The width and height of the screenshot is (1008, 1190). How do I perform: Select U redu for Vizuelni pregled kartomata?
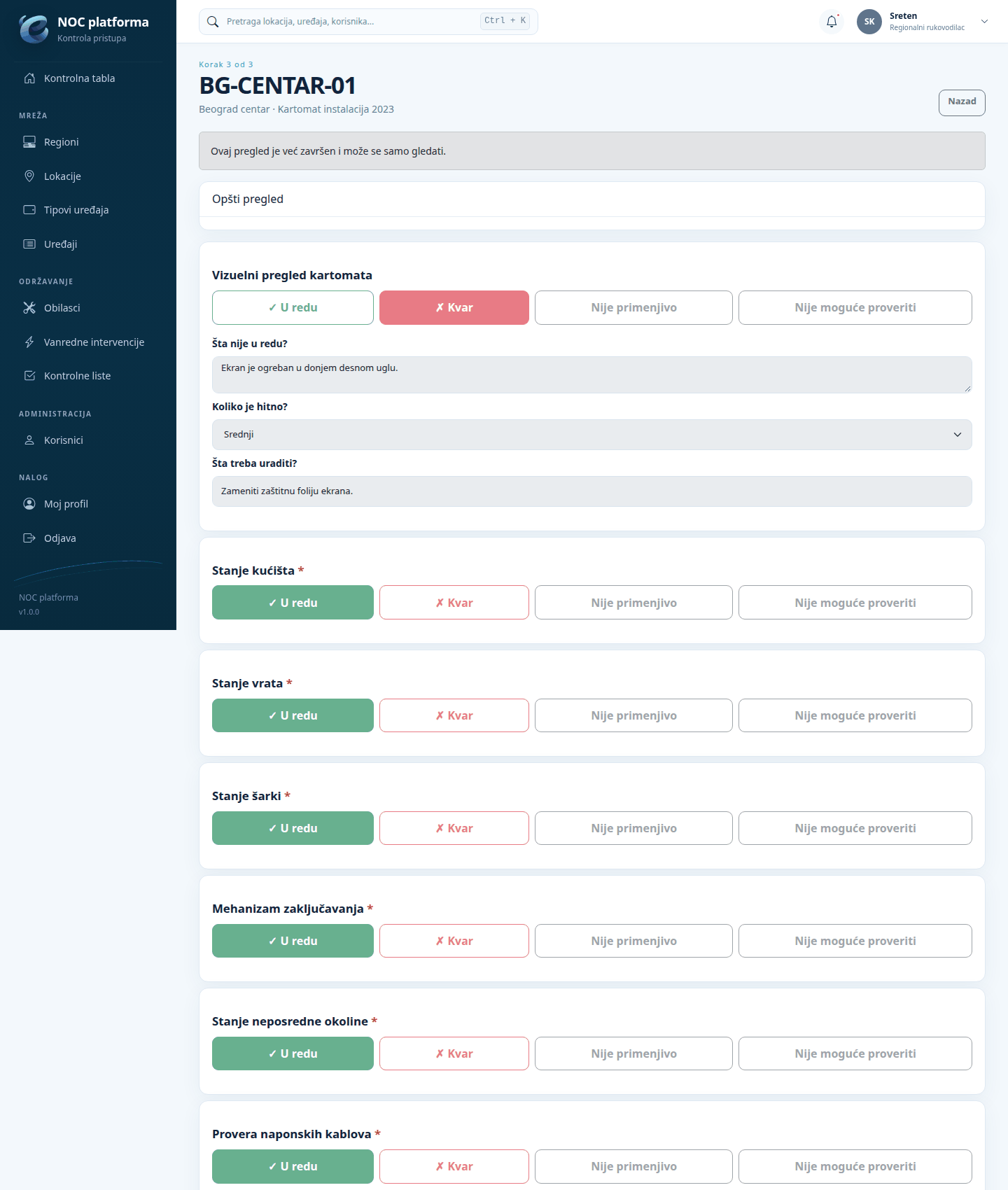[x=293, y=308]
